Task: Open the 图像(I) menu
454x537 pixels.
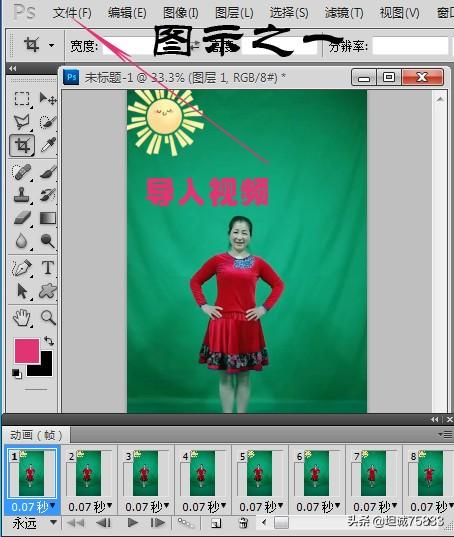Action: 181,13
